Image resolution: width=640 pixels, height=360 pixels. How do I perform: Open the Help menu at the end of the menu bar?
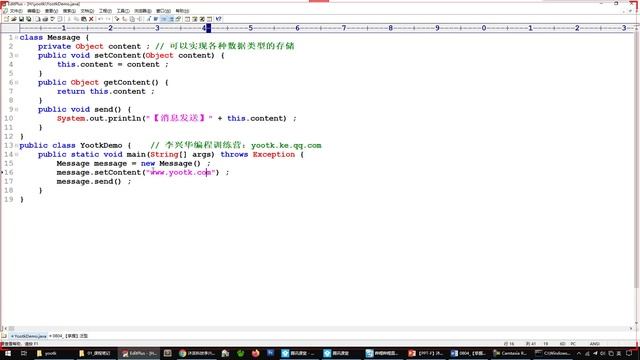pyautogui.click(x=182, y=11)
